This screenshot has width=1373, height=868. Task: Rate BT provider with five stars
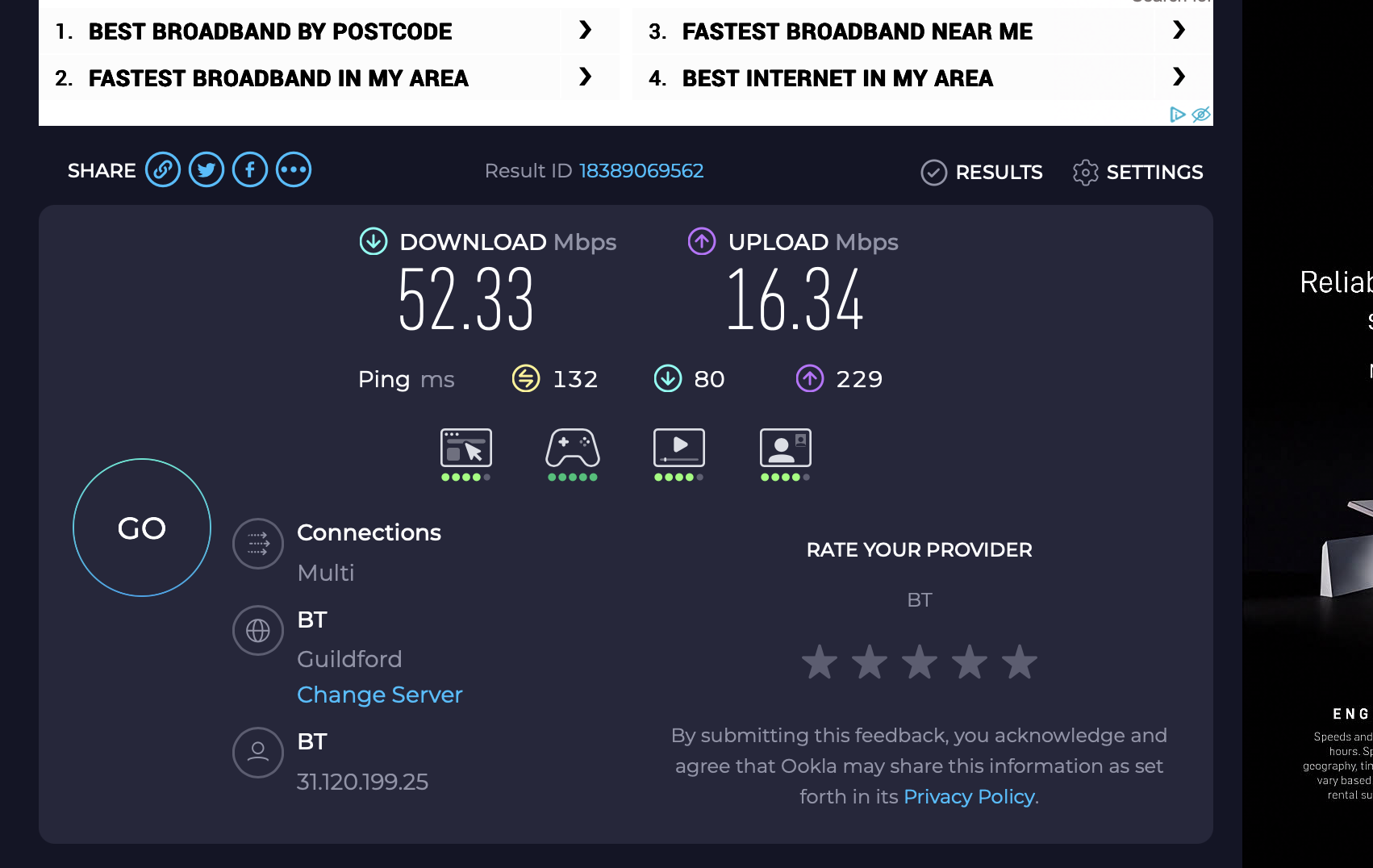point(1020,662)
